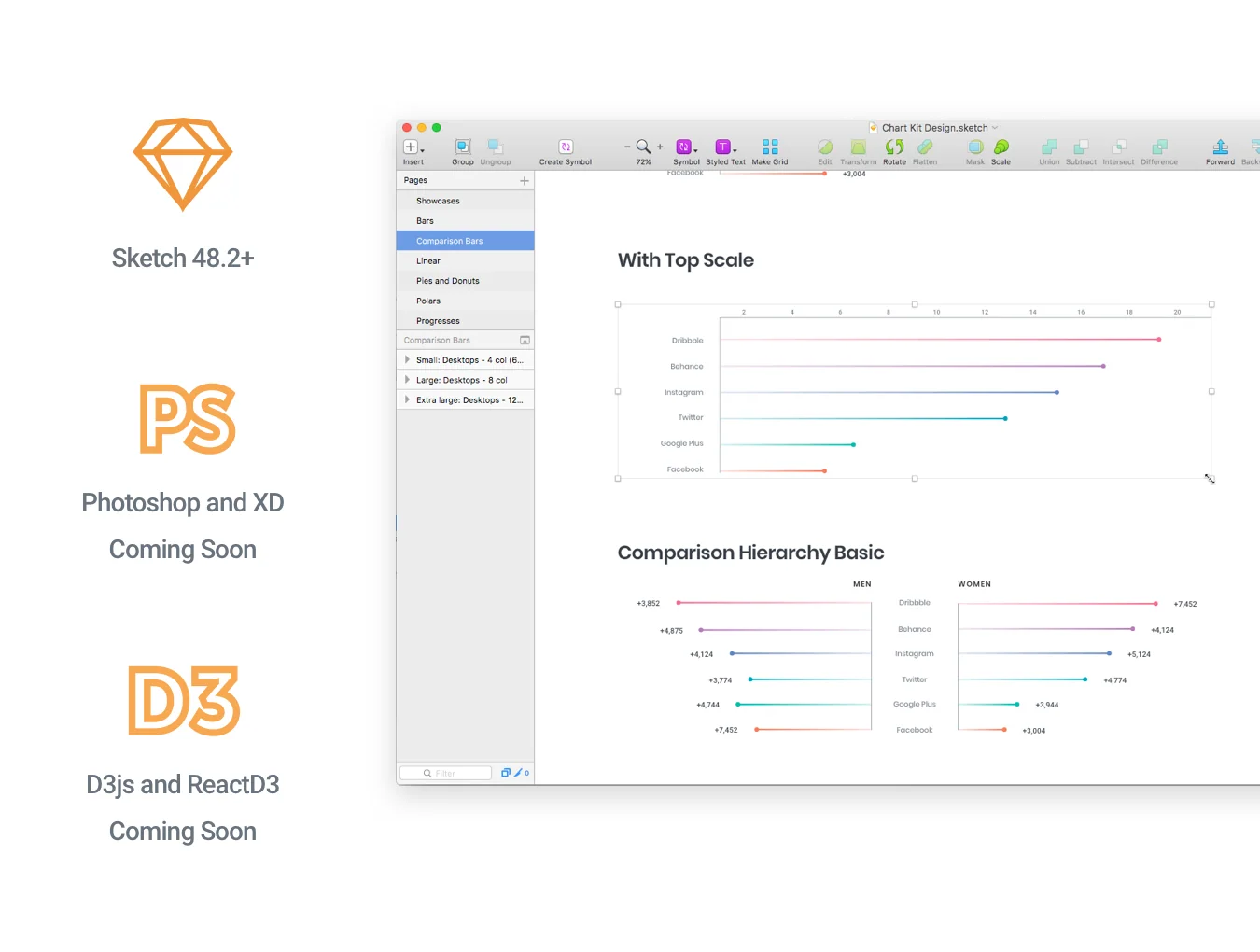1260x952 pixels.
Task: Click the Rotate toolbar icon
Action: click(x=894, y=147)
